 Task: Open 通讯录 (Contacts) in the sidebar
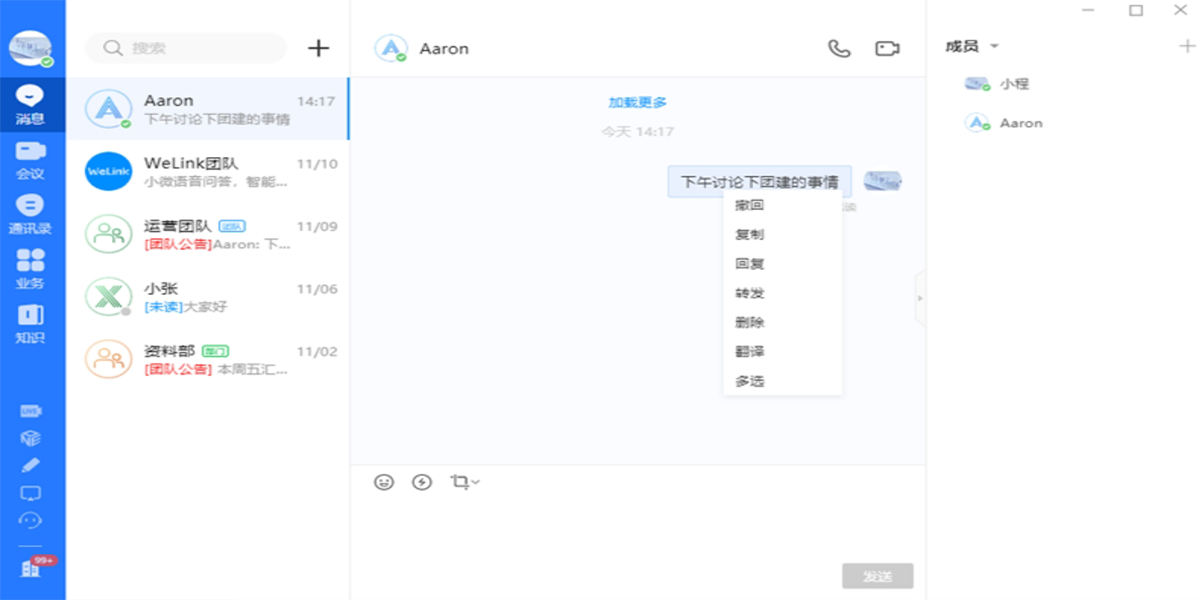pyautogui.click(x=31, y=214)
